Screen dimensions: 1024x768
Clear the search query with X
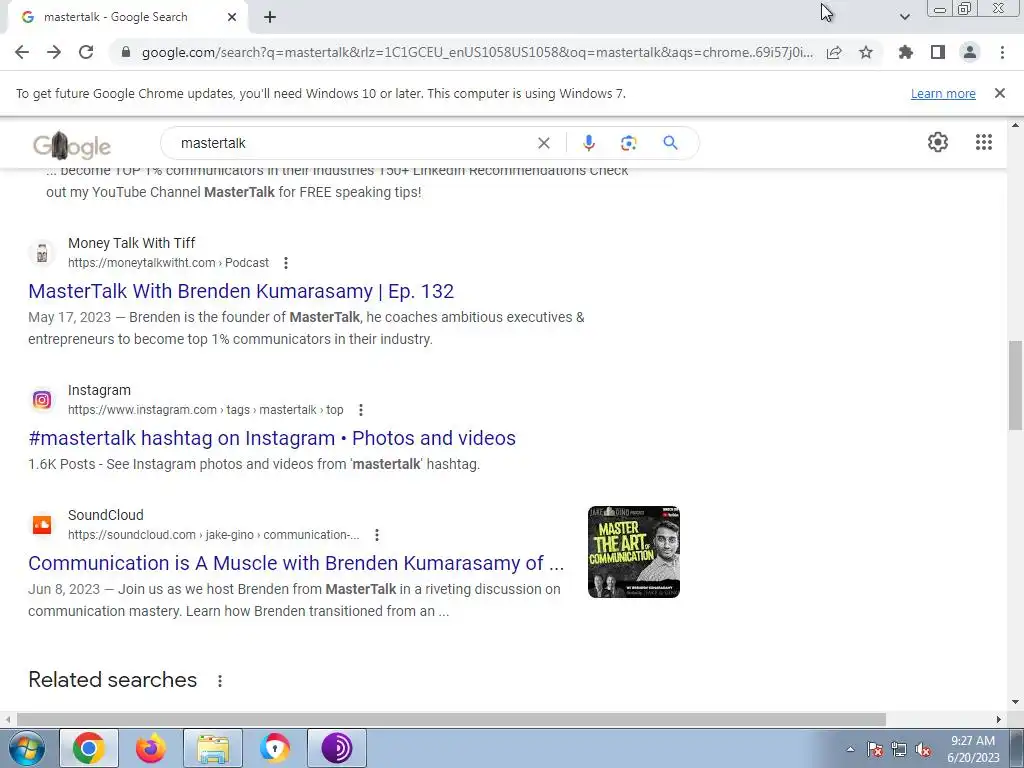(543, 143)
